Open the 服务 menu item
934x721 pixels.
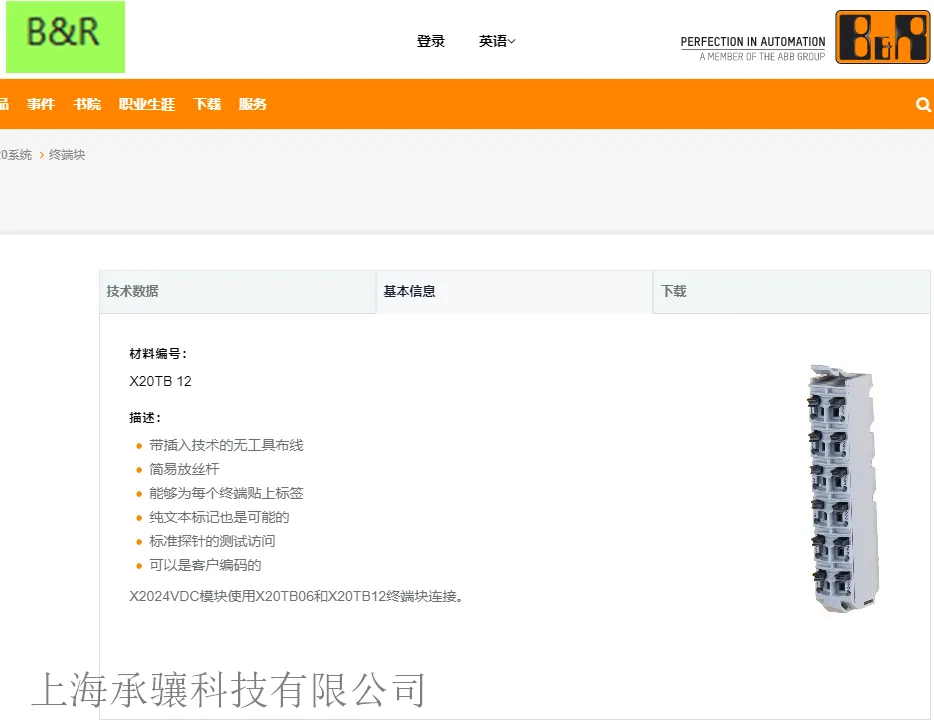pyautogui.click(x=253, y=104)
